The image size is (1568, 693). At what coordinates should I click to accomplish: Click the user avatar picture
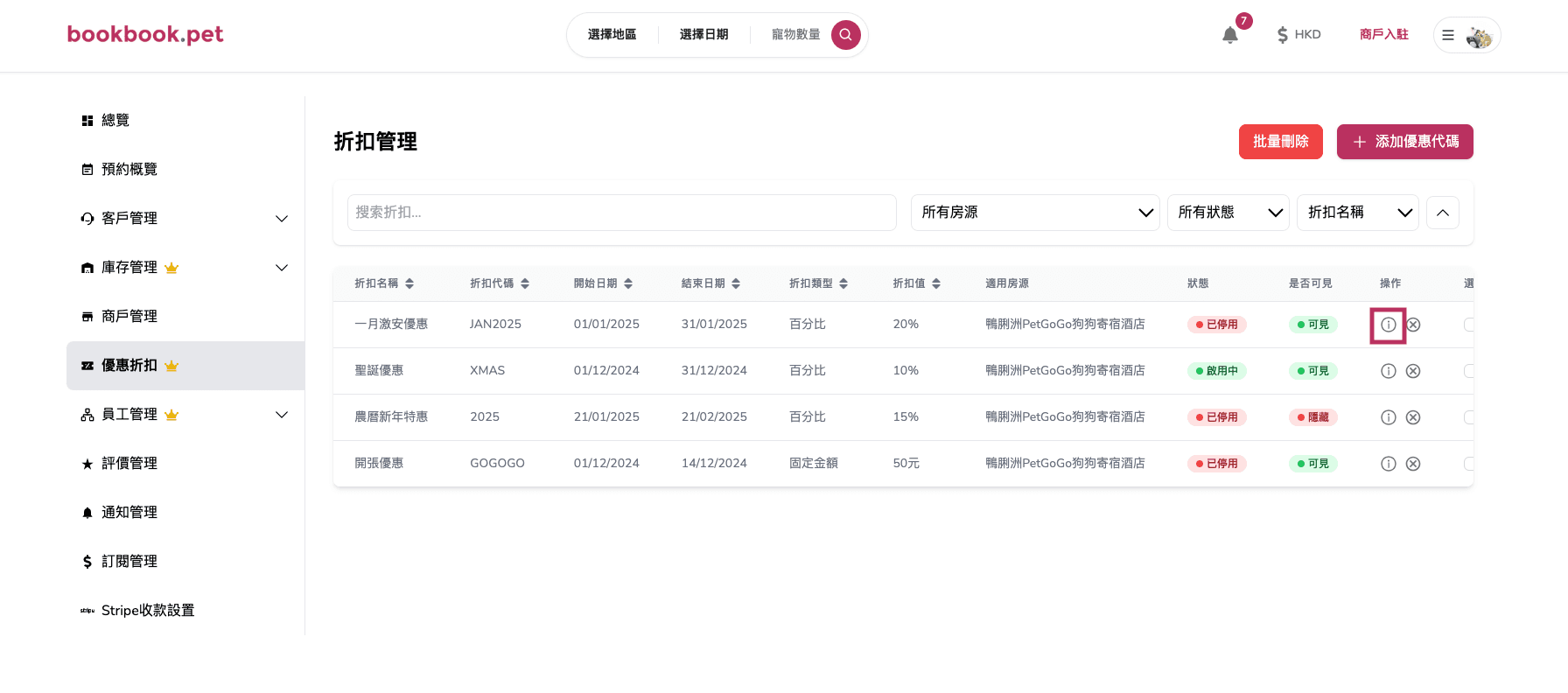pos(1479,36)
